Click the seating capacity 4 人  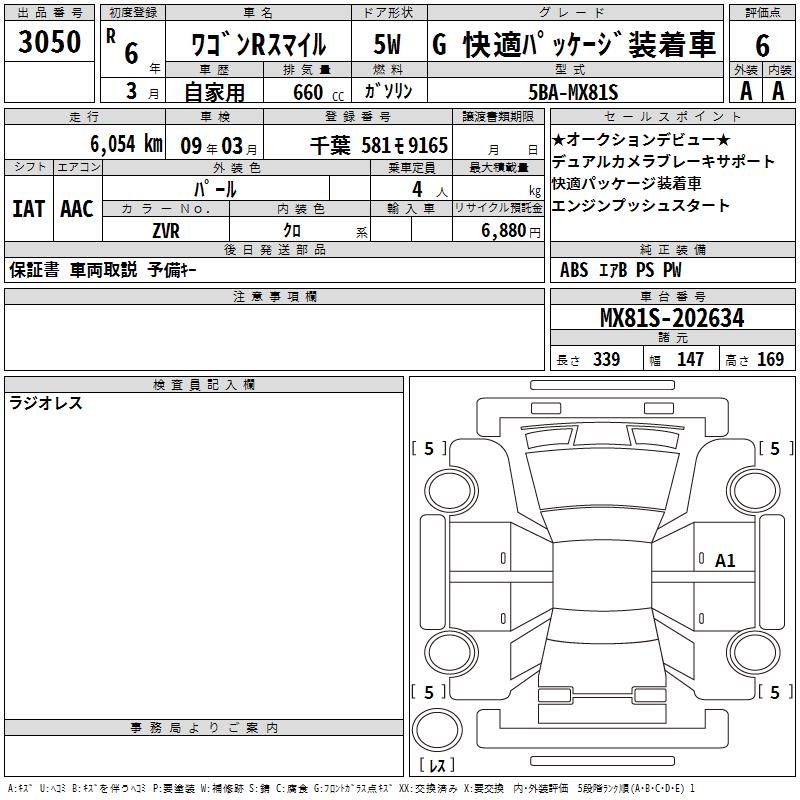coord(430,190)
